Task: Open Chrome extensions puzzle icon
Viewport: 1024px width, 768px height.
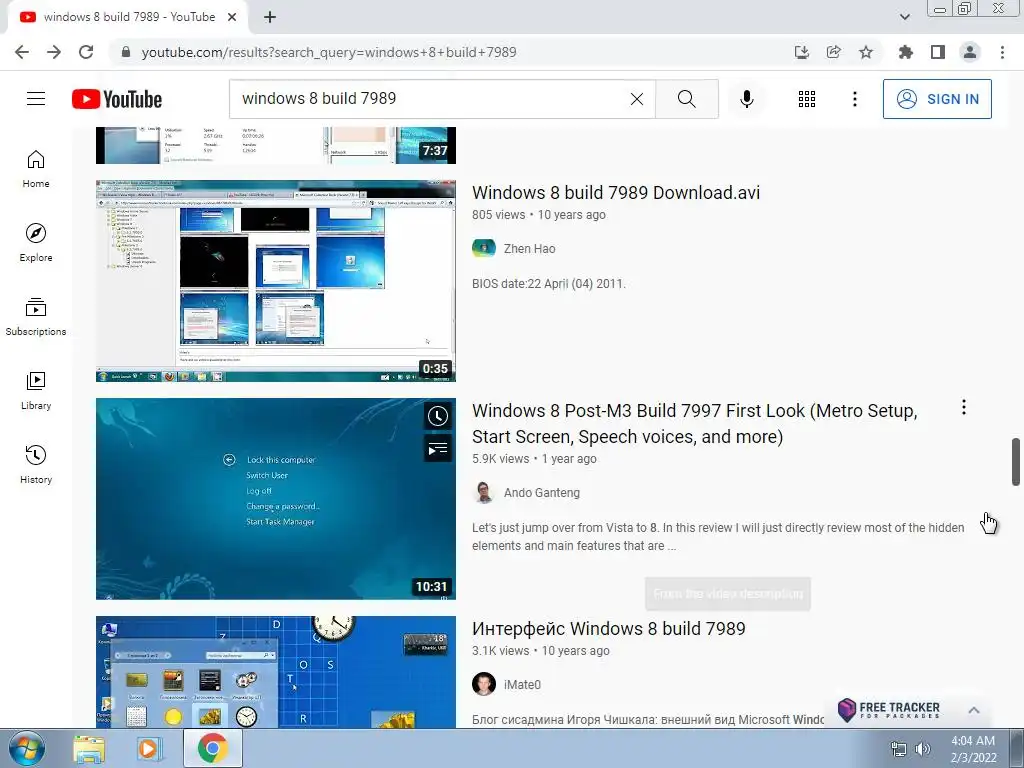Action: coord(905,52)
